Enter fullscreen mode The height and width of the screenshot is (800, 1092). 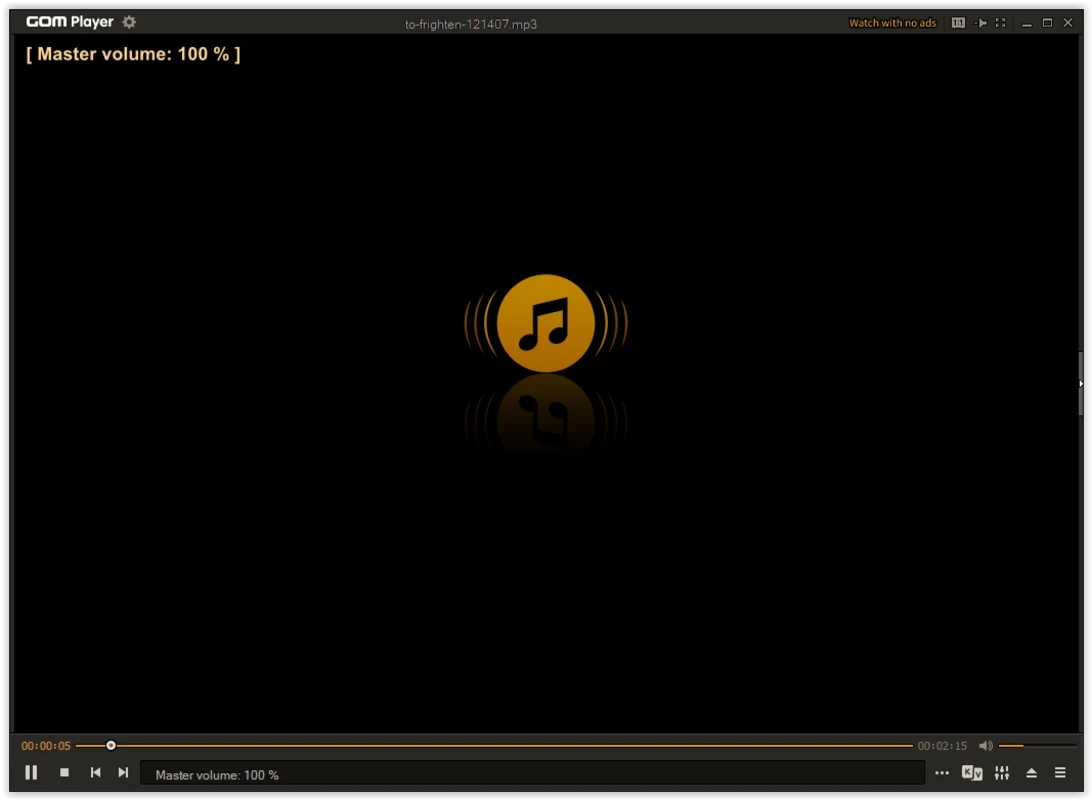[x=1000, y=23]
